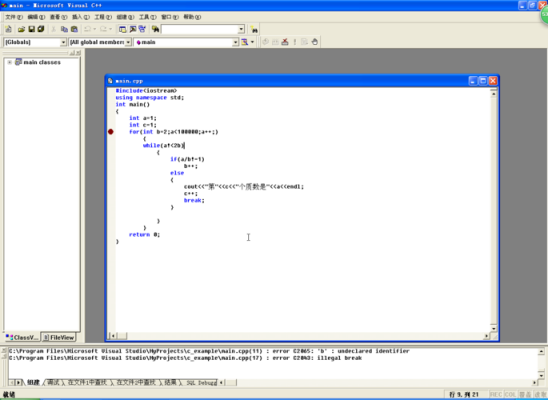Viewport: 548px width, 400px height.
Task: Toggle the Output window toolbar button
Action: pos(132,29)
